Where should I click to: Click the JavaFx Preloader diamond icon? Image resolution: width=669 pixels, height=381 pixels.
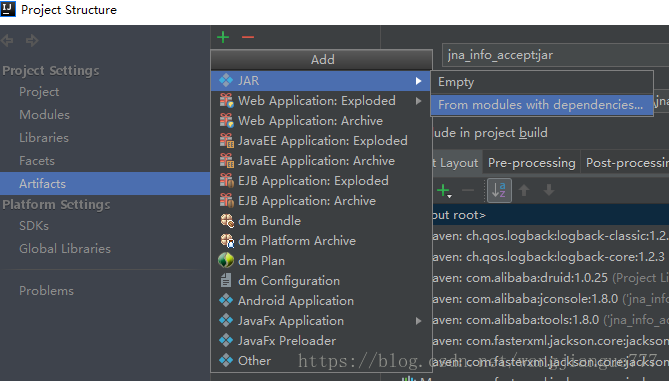(x=226, y=340)
